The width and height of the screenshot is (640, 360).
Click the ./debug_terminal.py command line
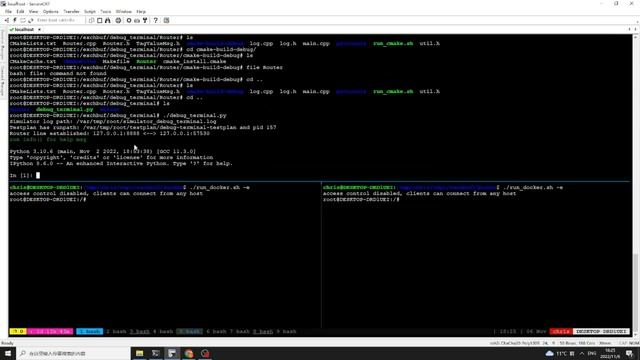click(118, 116)
